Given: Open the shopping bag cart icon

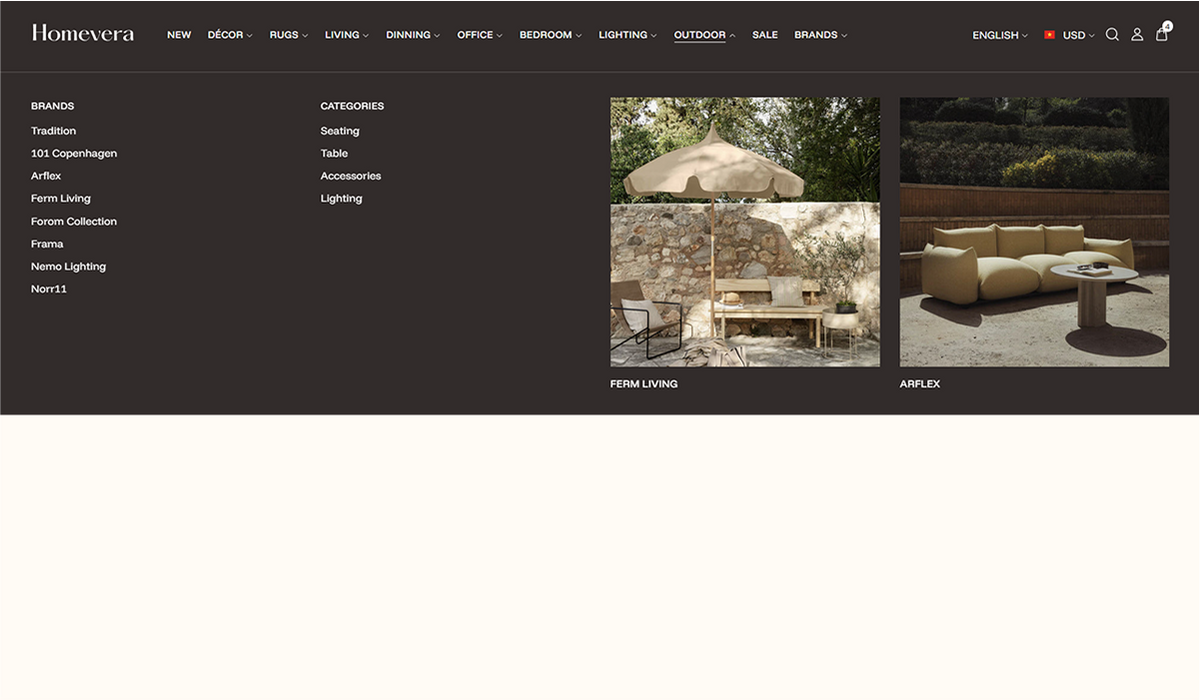Looking at the screenshot, I should tap(1161, 35).
